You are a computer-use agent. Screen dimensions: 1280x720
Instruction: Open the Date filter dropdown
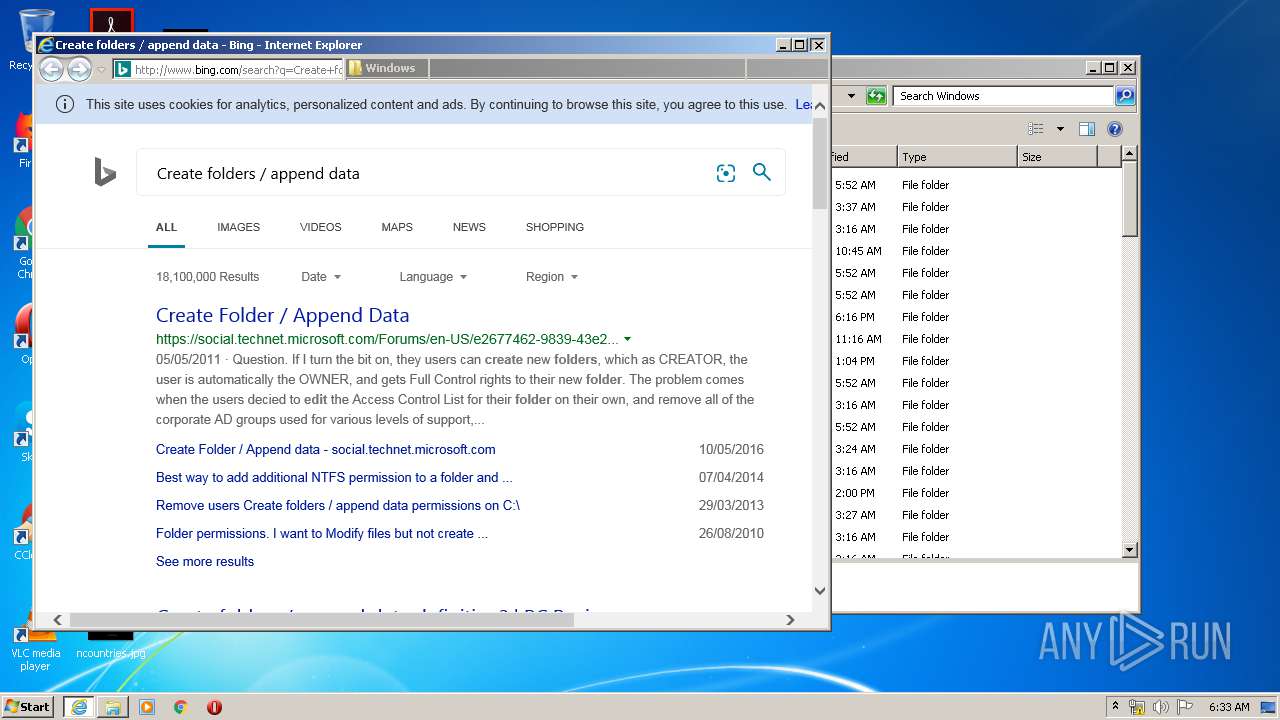point(321,277)
